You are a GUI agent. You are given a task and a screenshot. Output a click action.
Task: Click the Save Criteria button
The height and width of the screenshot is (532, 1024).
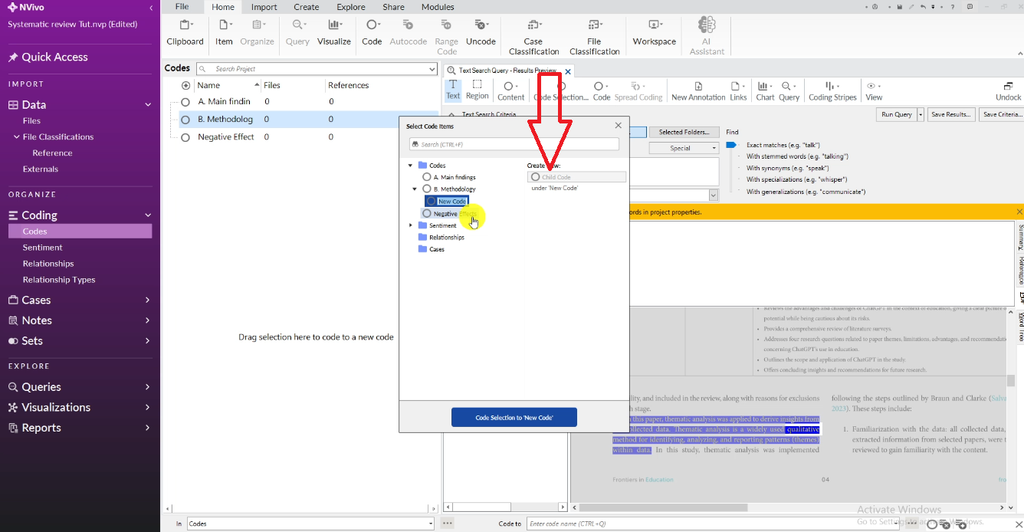(x=1001, y=114)
